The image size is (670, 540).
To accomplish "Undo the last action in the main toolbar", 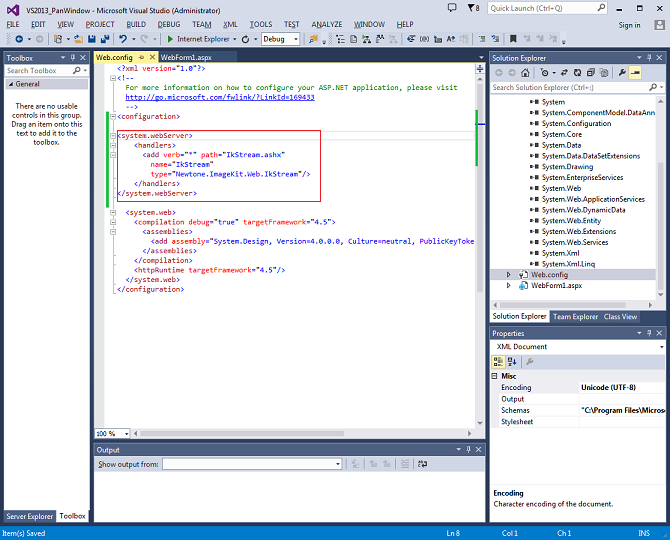I will pos(123,39).
